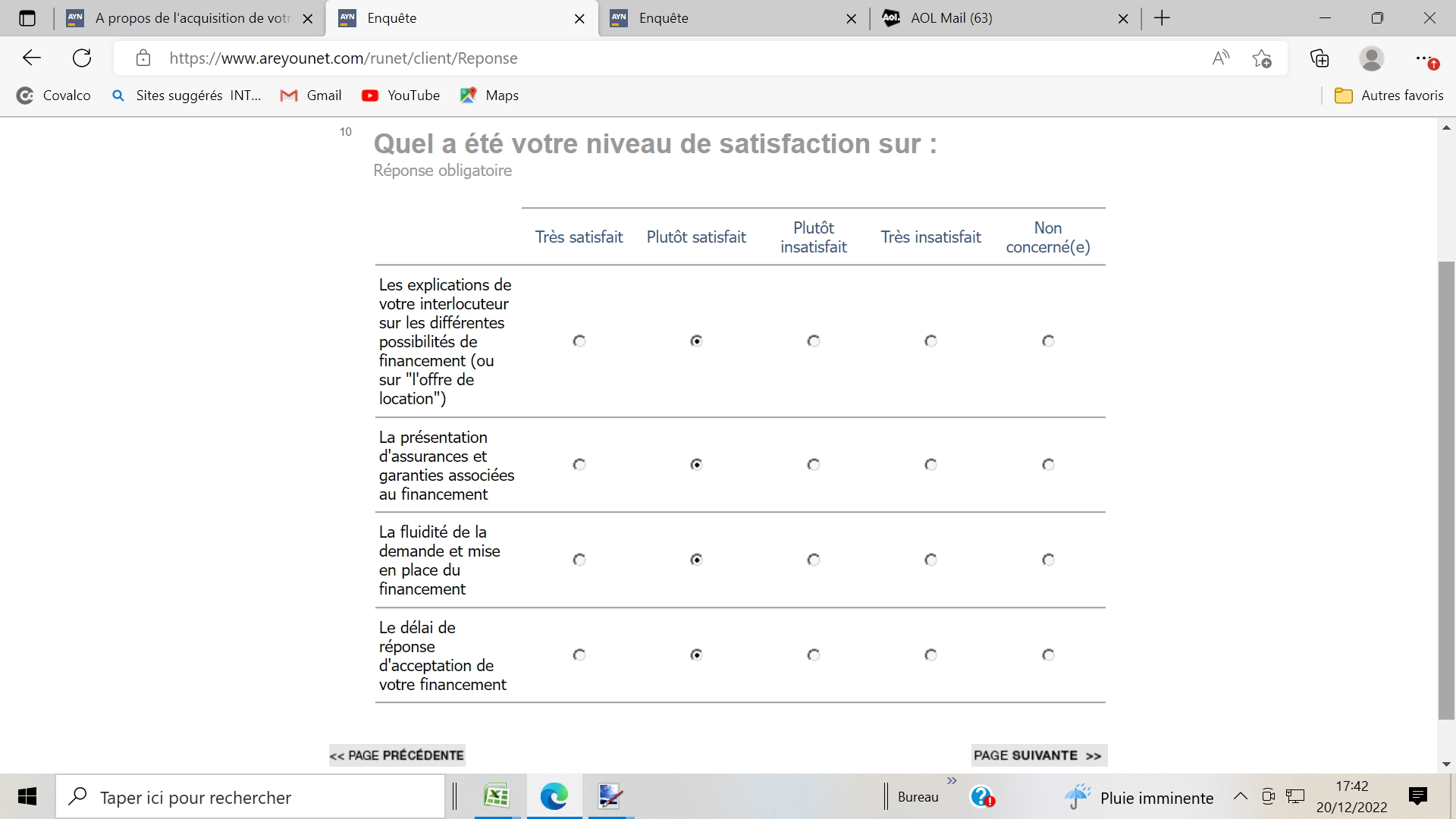Click the browser refresh icon
Image resolution: width=1456 pixels, height=819 pixels.
tap(82, 58)
